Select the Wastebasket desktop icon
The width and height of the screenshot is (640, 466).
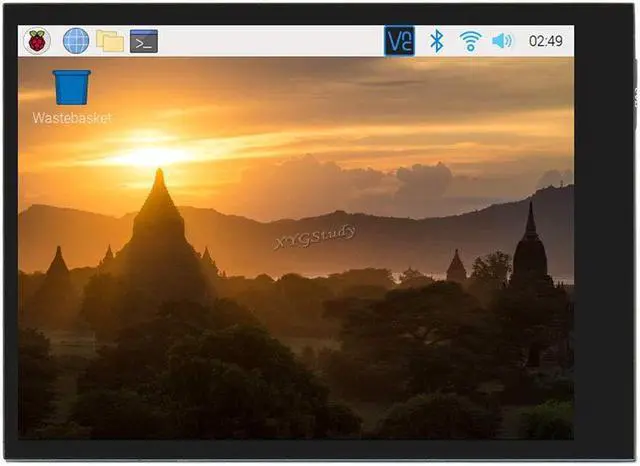point(71,88)
